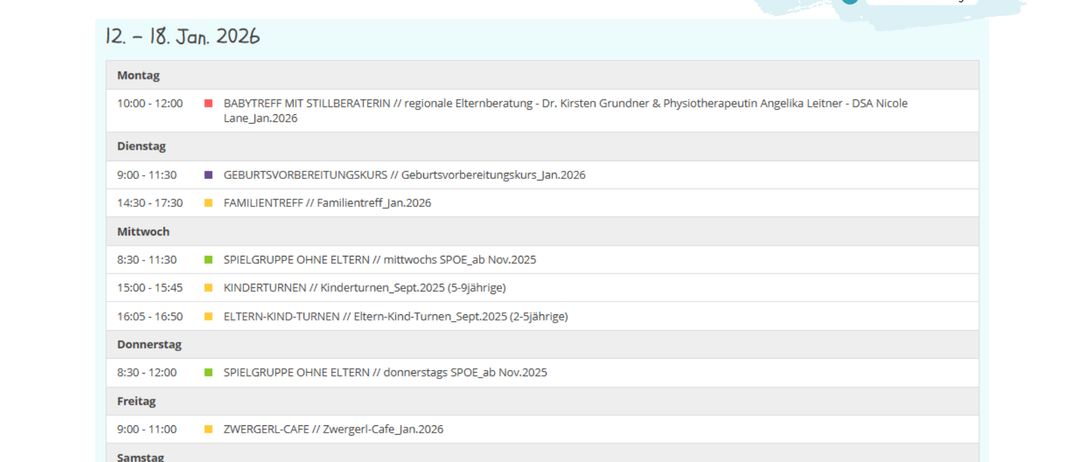The image size is (1080, 462).
Task: Select the Spielgruppe donnerstags SPOE entry
Action: tap(385, 373)
